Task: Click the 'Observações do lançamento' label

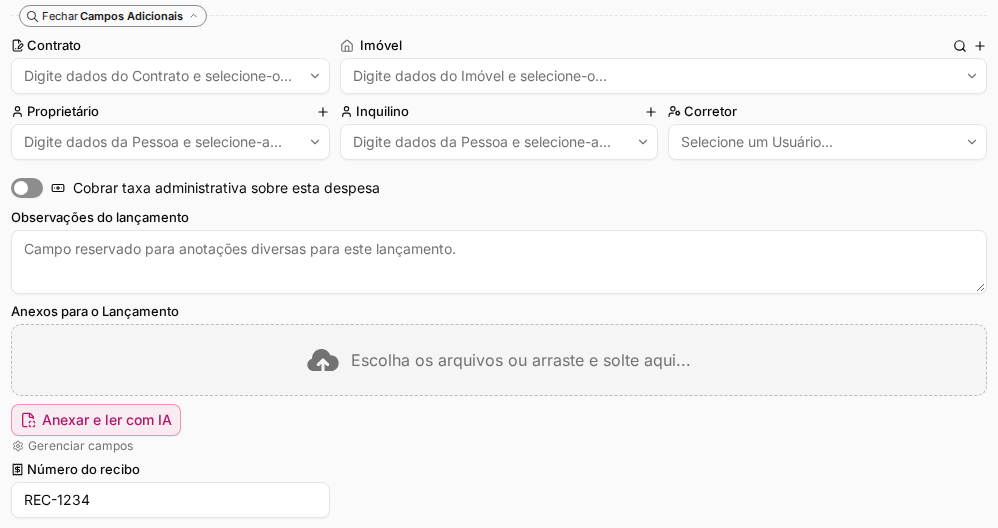Action: (100, 218)
